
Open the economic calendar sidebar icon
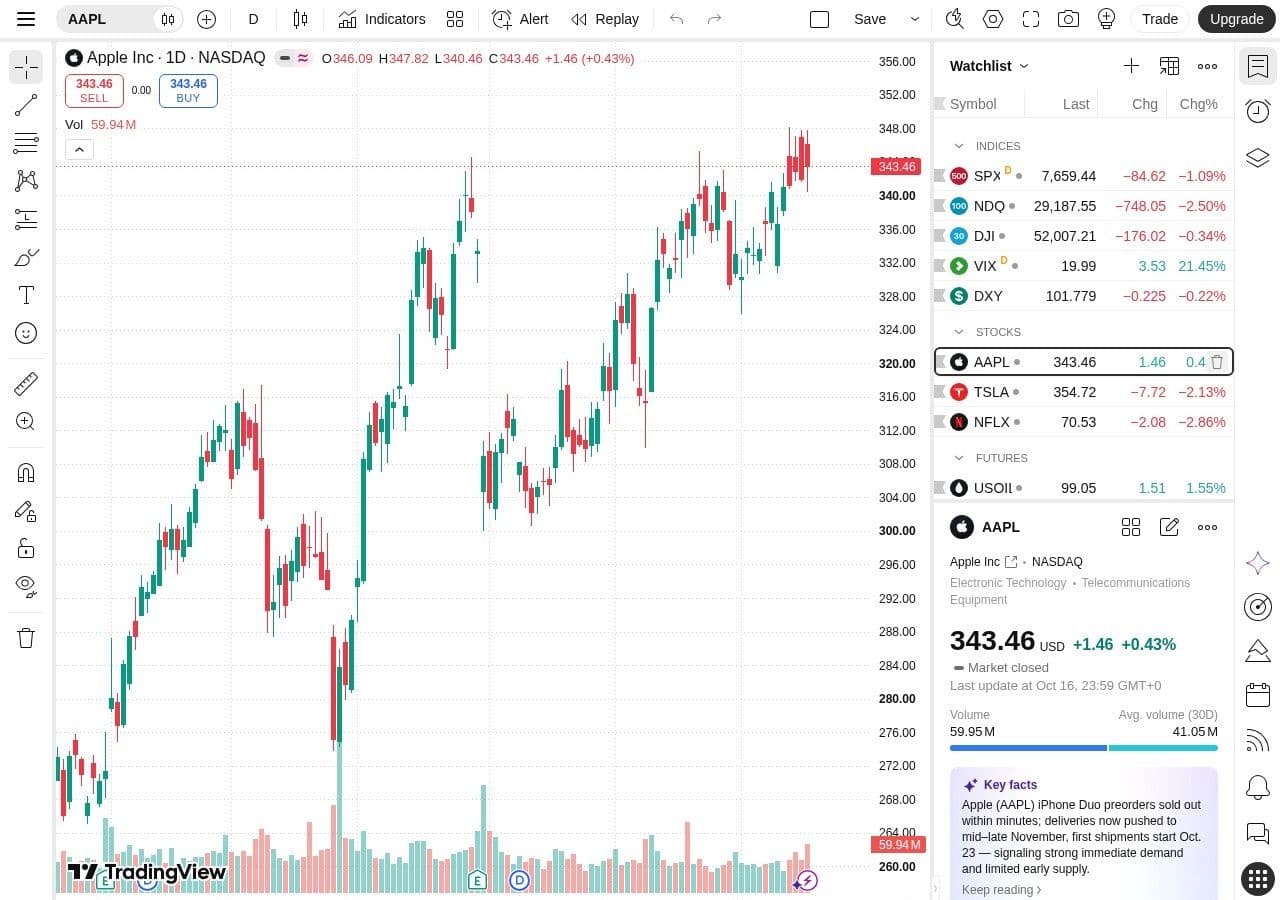(x=1258, y=695)
